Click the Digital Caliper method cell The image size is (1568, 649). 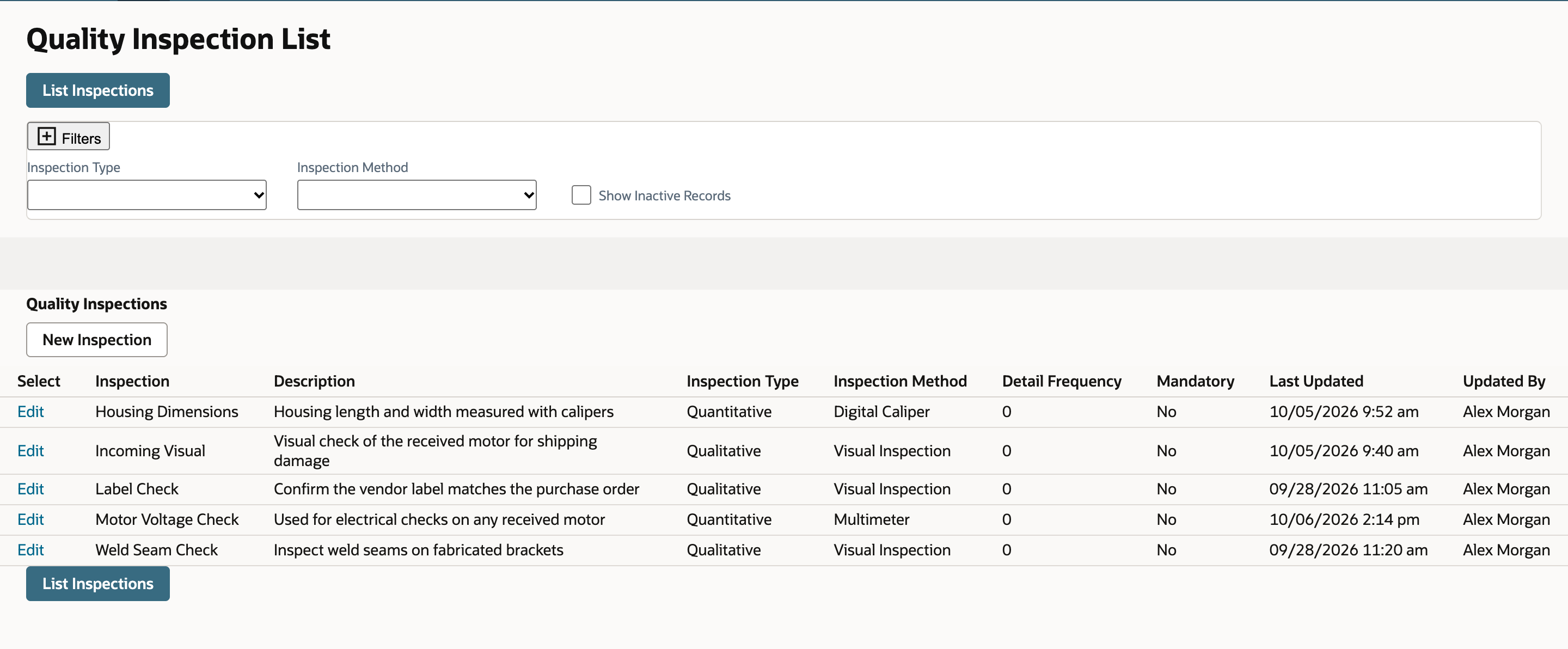pos(881,412)
